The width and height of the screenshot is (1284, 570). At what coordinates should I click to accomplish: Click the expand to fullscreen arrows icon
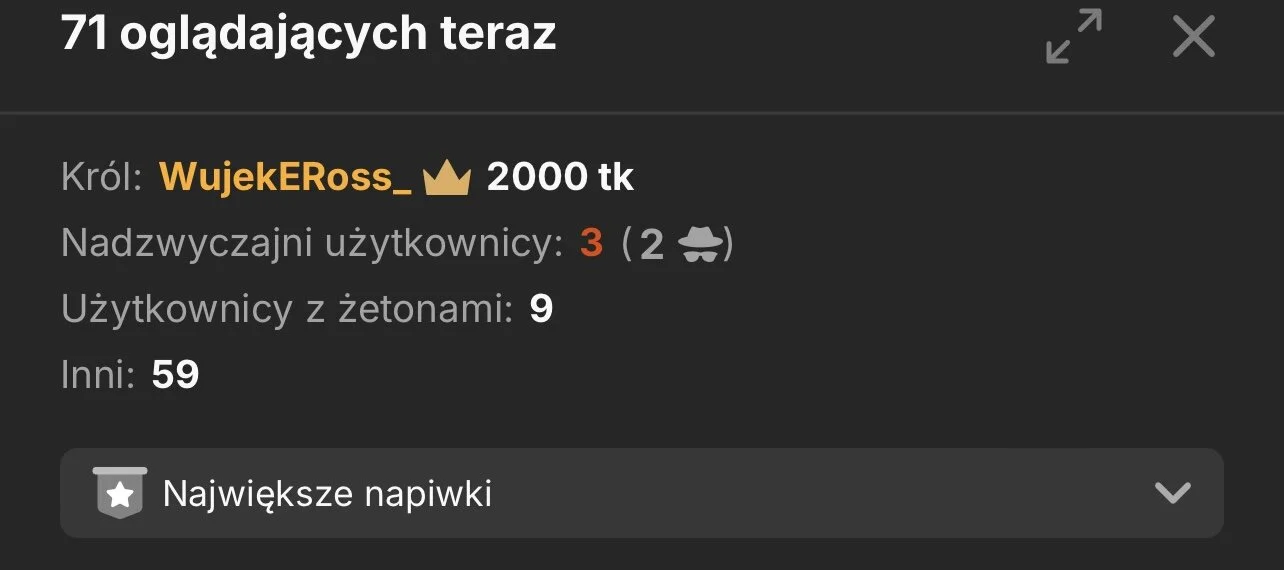tap(1073, 37)
